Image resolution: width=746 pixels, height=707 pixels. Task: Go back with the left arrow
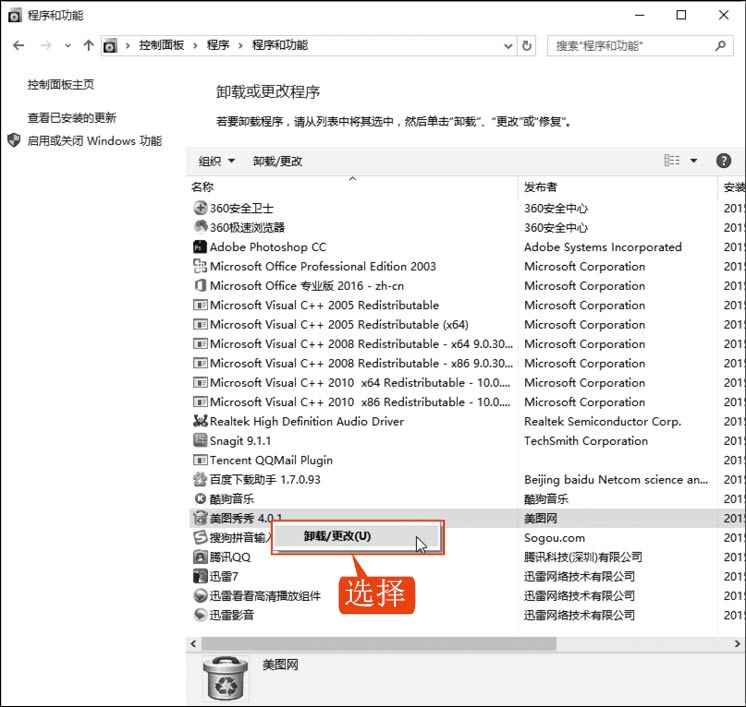tap(19, 46)
